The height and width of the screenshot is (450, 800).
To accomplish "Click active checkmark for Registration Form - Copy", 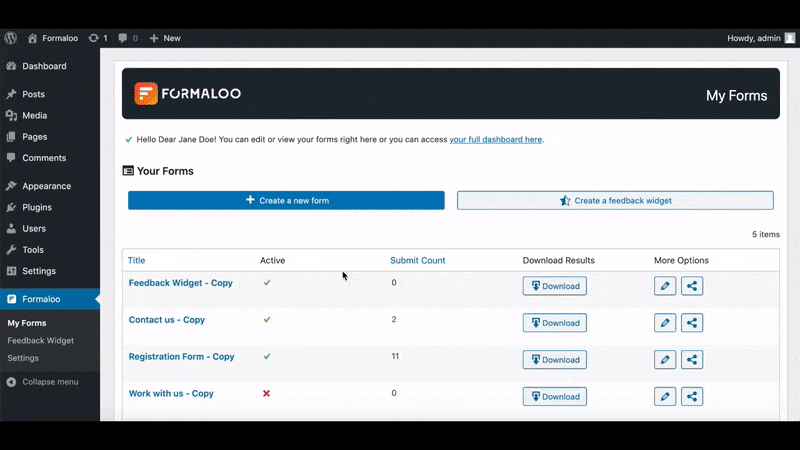I will pyautogui.click(x=267, y=356).
